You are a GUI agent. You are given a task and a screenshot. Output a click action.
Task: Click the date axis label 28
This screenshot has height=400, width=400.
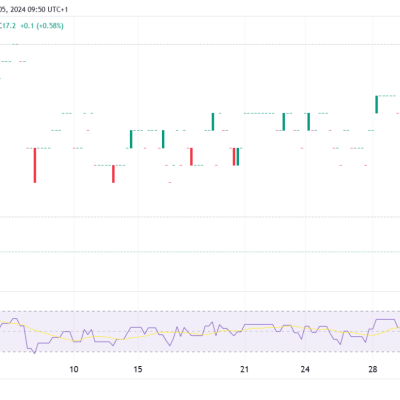tap(373, 369)
